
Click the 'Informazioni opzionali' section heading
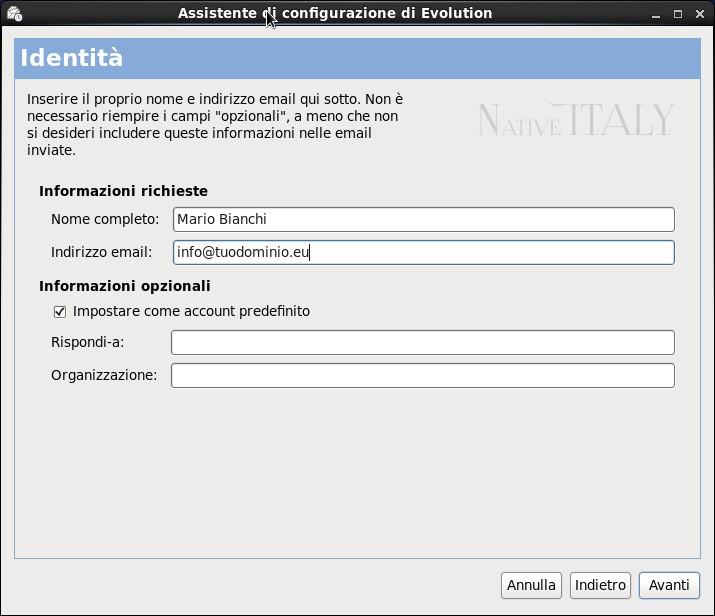(124, 286)
